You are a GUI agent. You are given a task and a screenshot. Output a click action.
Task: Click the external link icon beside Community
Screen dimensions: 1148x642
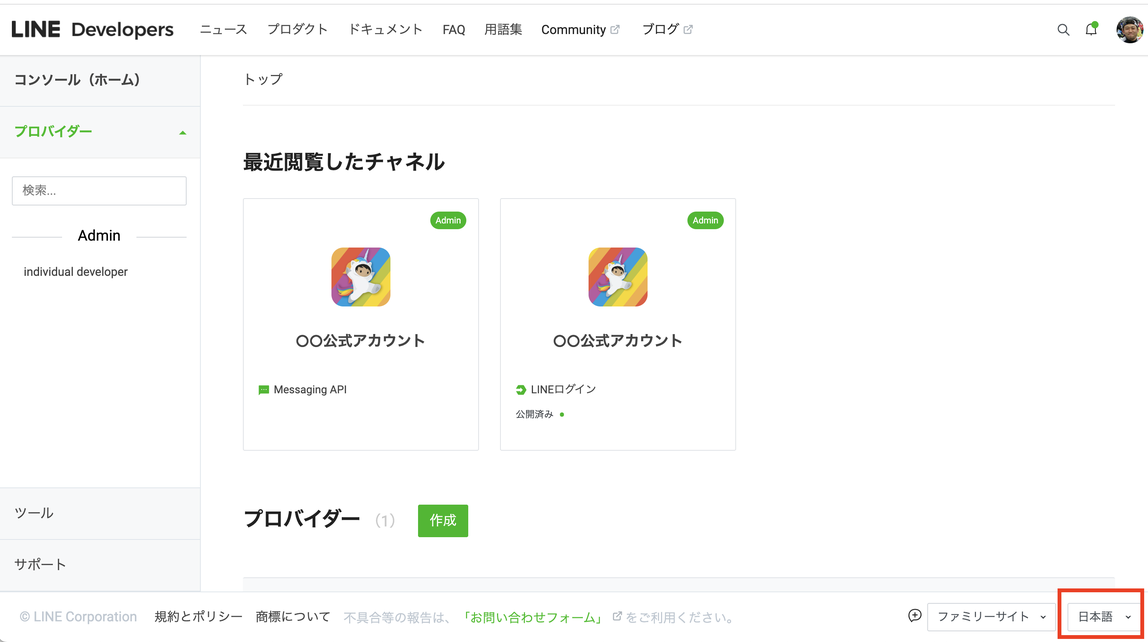point(615,30)
